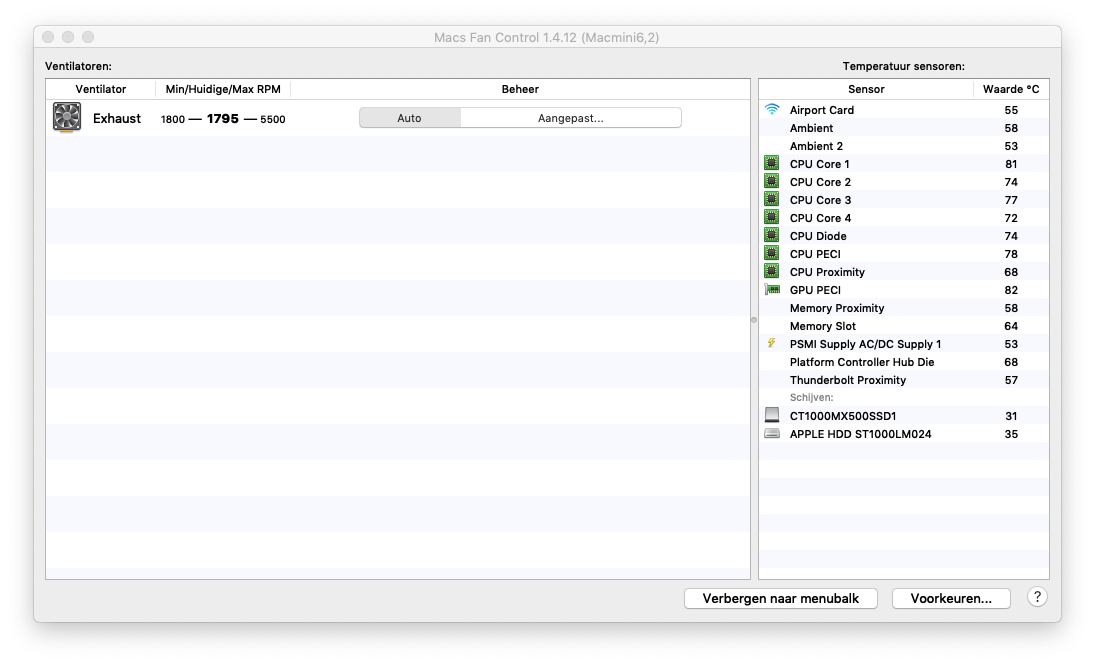Click the PSMI Supply lightning bolt icon
1095x664 pixels.
pos(772,344)
